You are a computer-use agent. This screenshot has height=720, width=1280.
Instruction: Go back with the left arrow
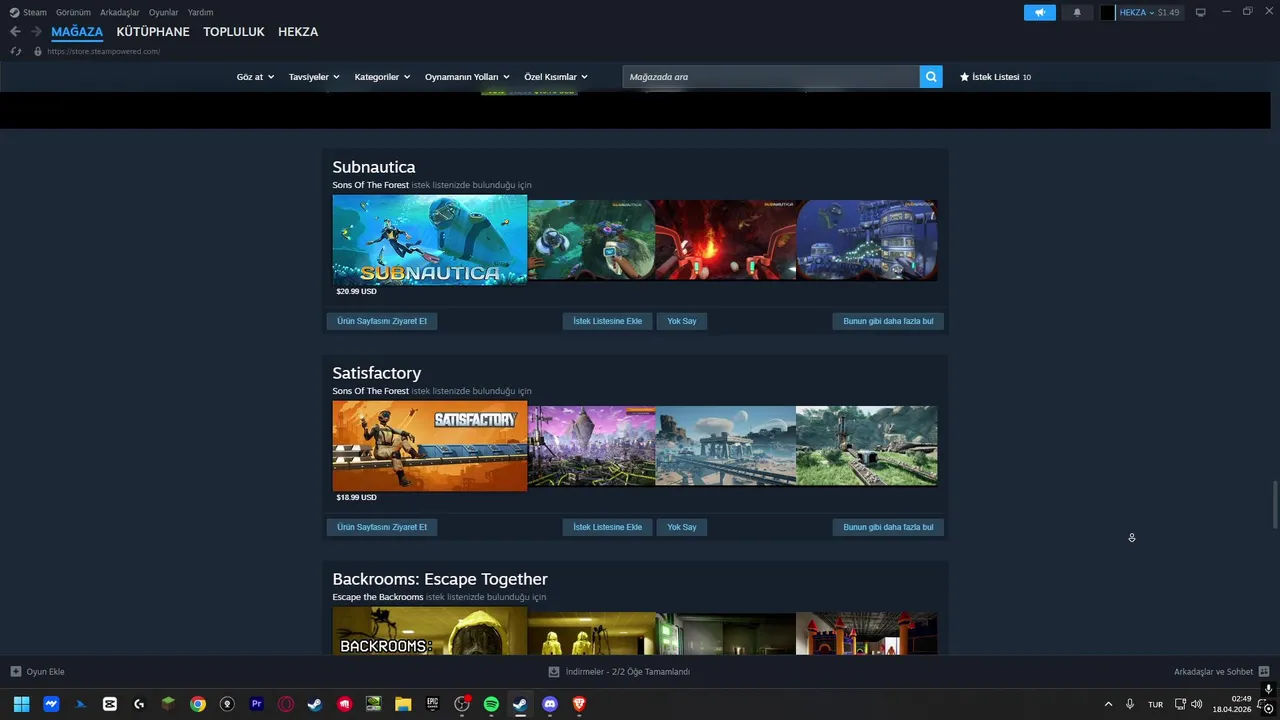15,32
